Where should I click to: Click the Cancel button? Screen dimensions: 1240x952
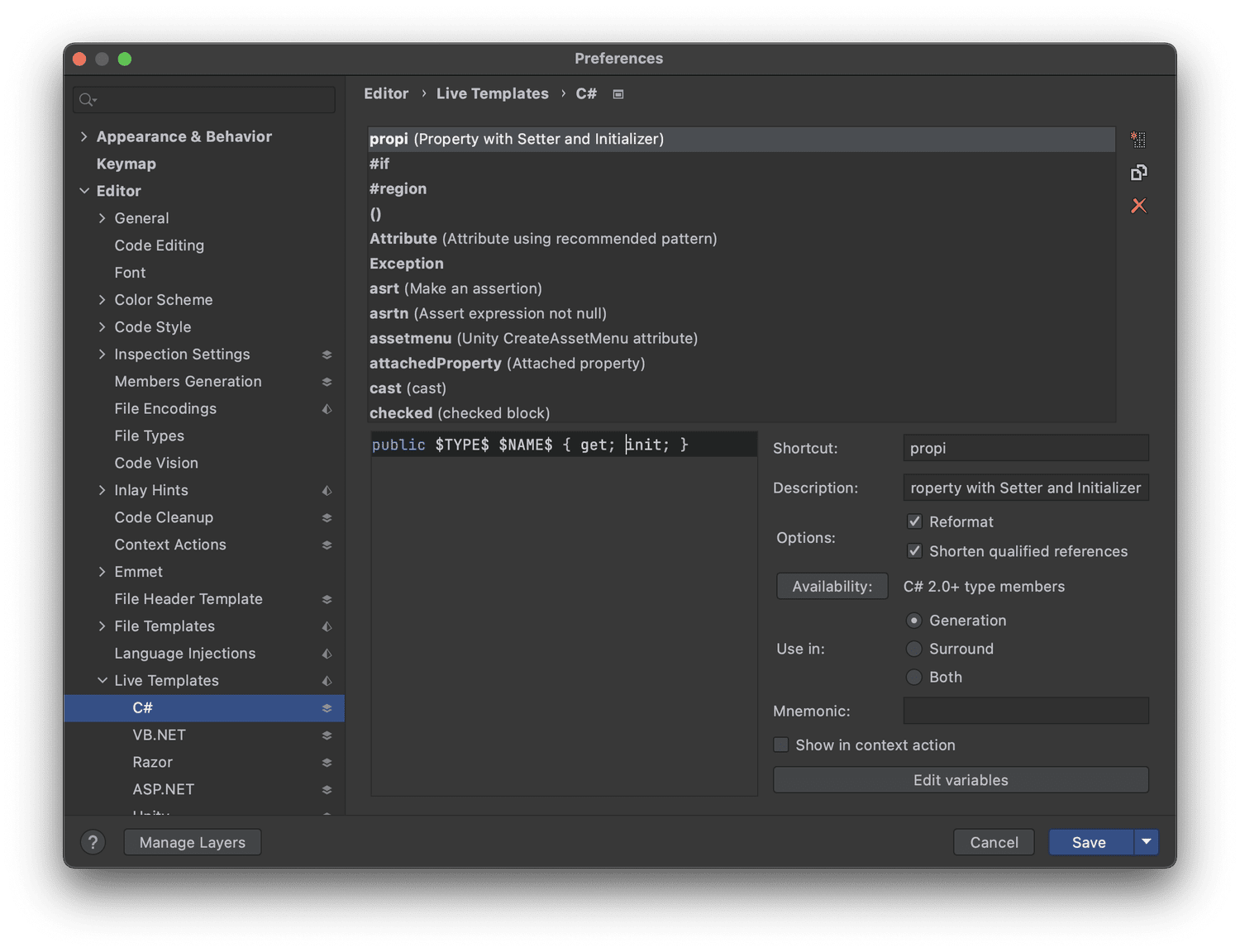pos(994,842)
